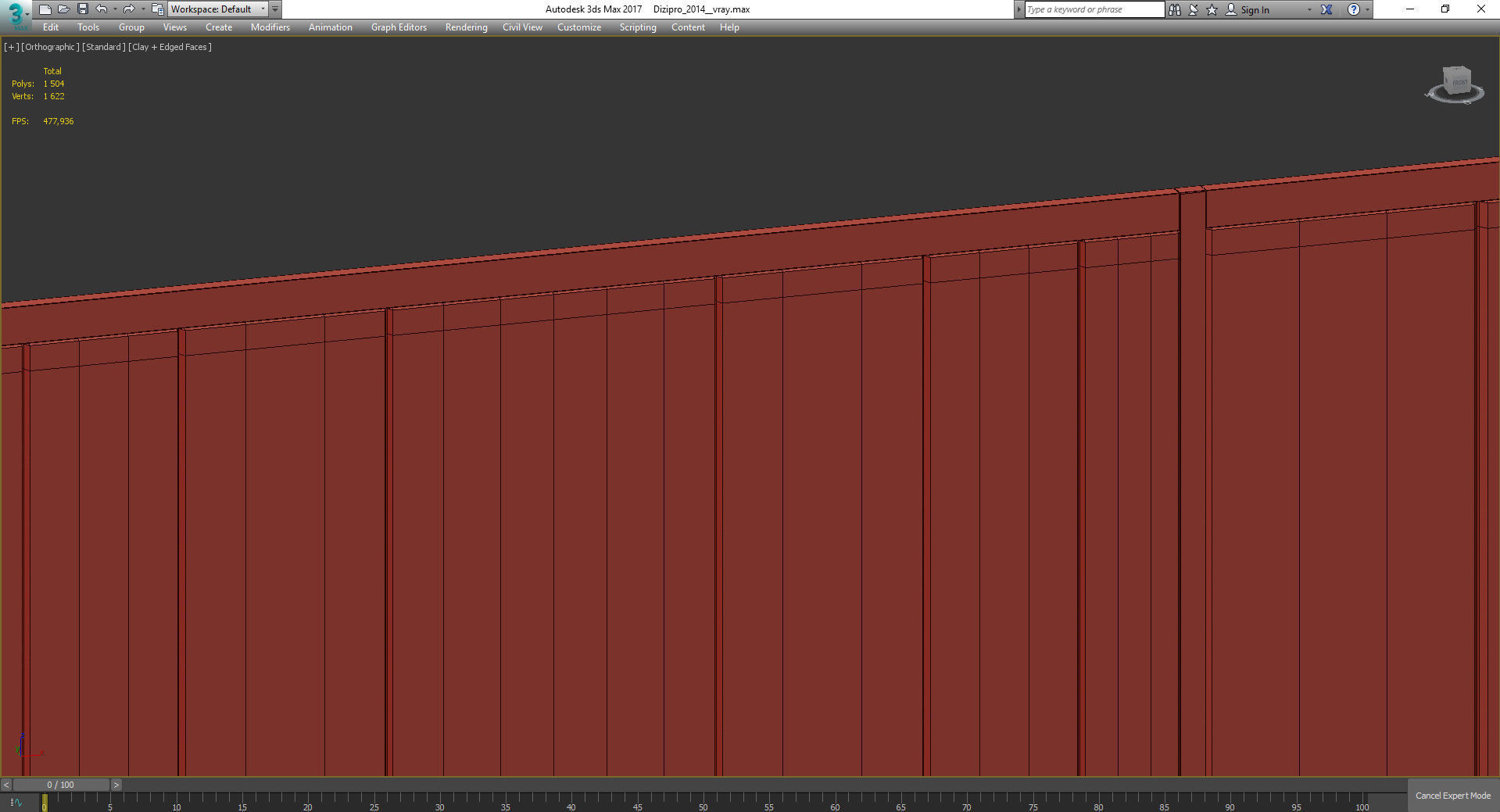Click the FPS value 477,936
The image size is (1500, 812).
(x=59, y=121)
